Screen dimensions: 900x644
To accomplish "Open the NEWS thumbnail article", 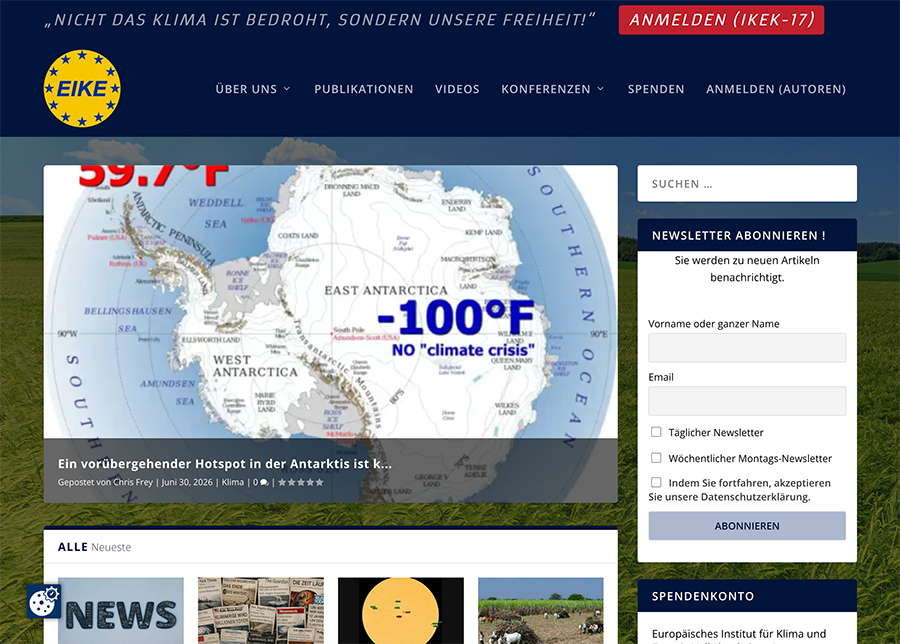I will click(x=121, y=611).
